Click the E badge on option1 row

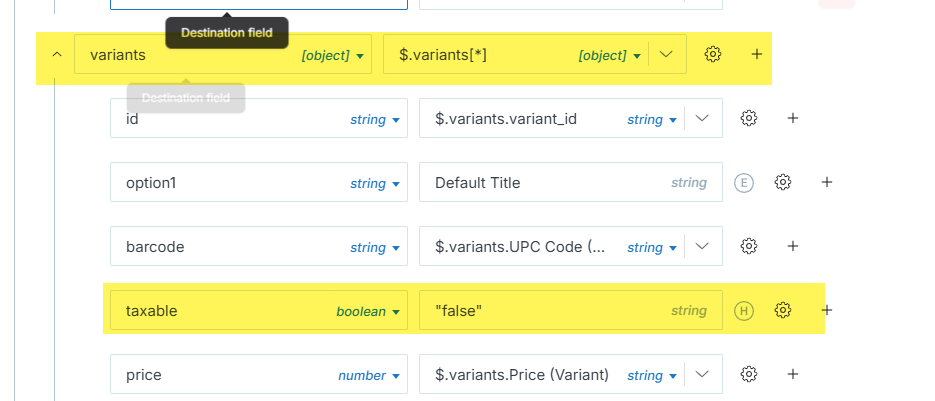coord(743,182)
